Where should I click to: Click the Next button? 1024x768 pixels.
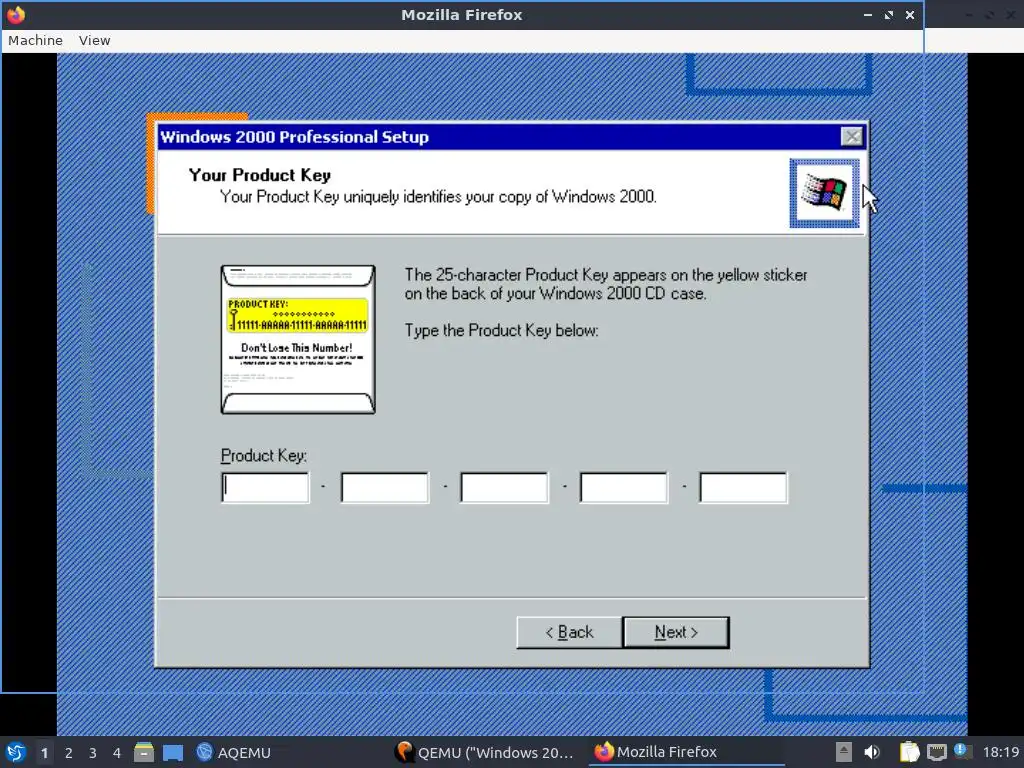click(x=676, y=632)
